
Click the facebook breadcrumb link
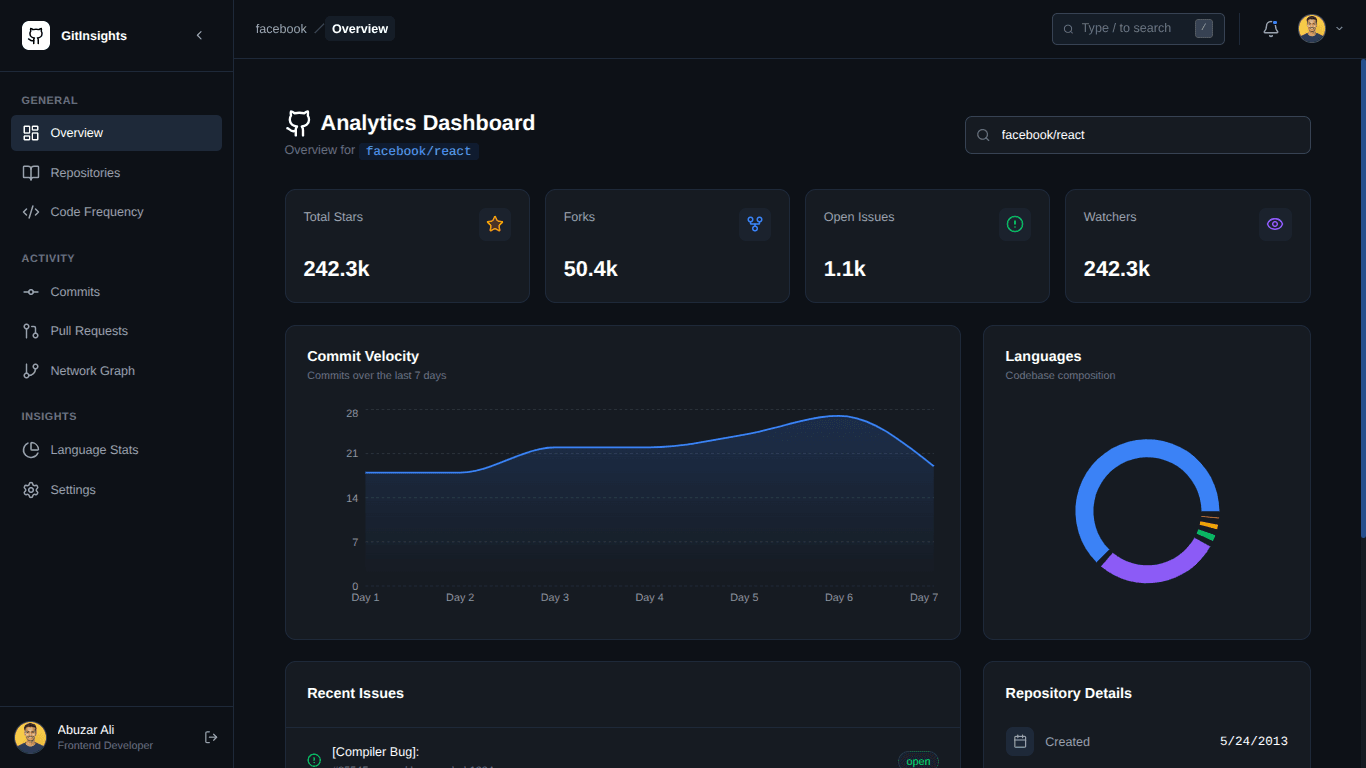pos(281,29)
